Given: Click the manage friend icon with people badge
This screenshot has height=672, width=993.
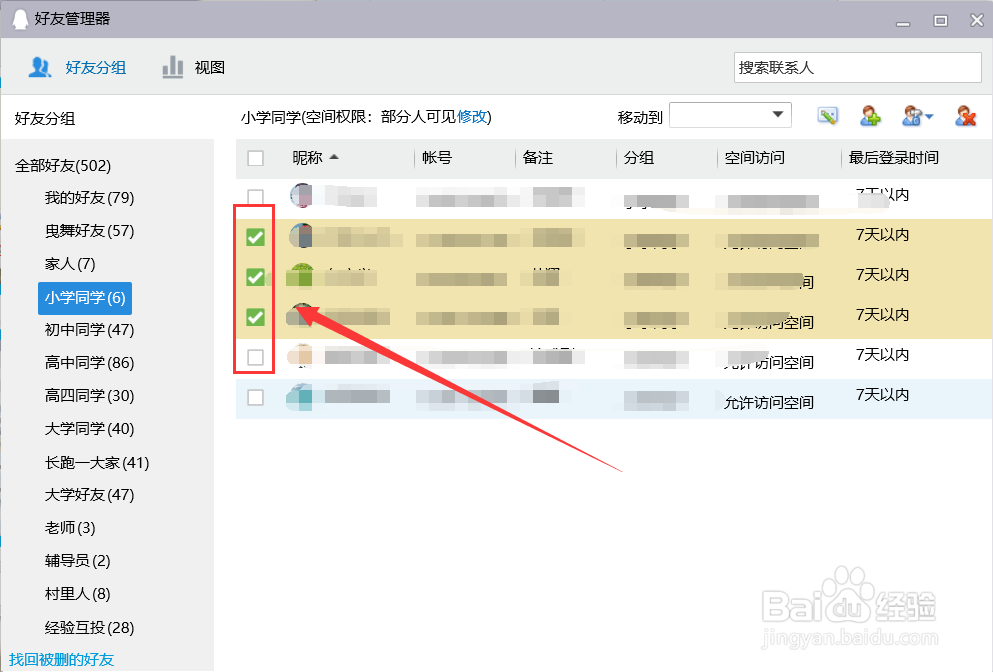Looking at the screenshot, I should [911, 116].
